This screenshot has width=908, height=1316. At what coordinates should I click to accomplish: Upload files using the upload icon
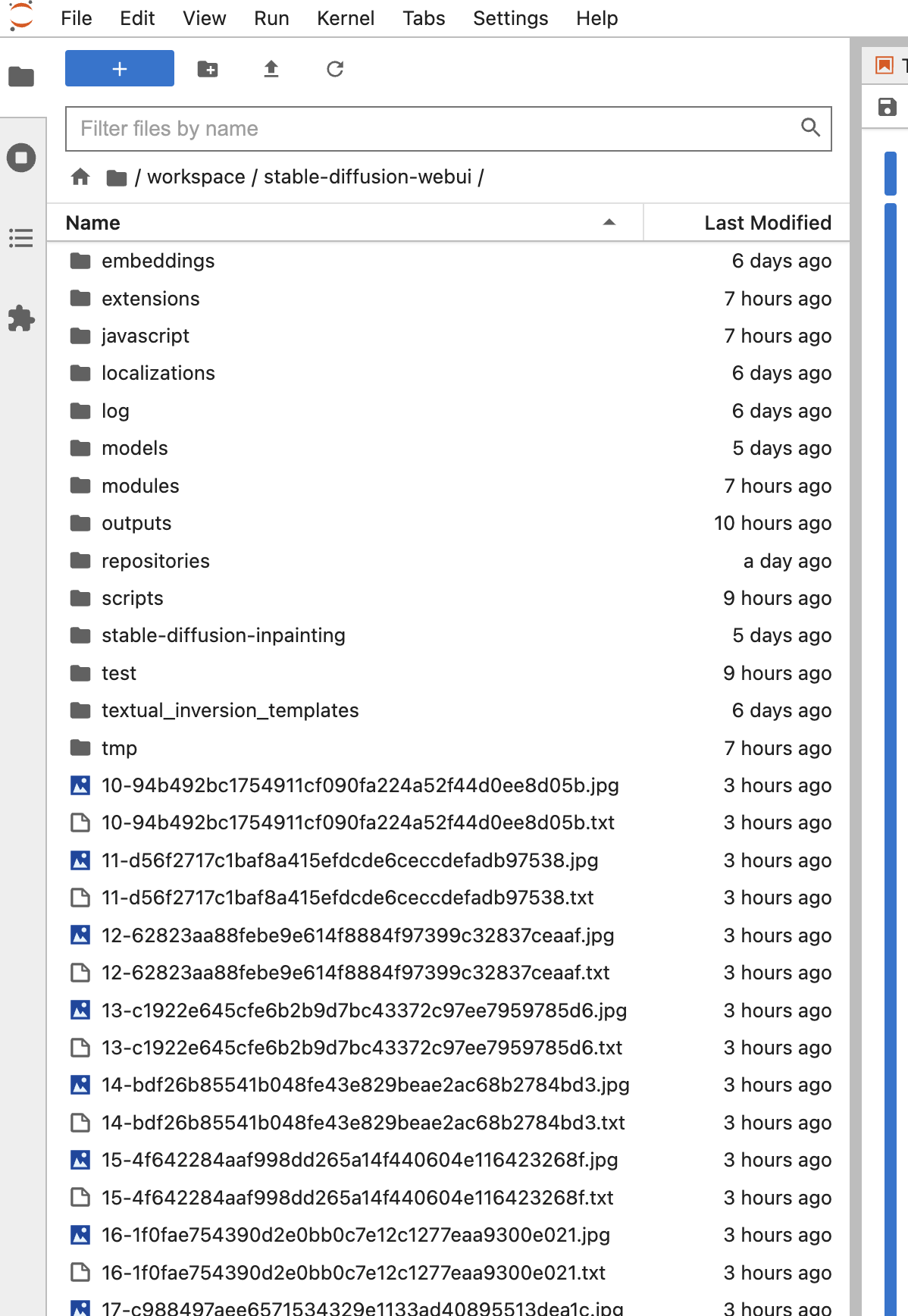(x=271, y=68)
